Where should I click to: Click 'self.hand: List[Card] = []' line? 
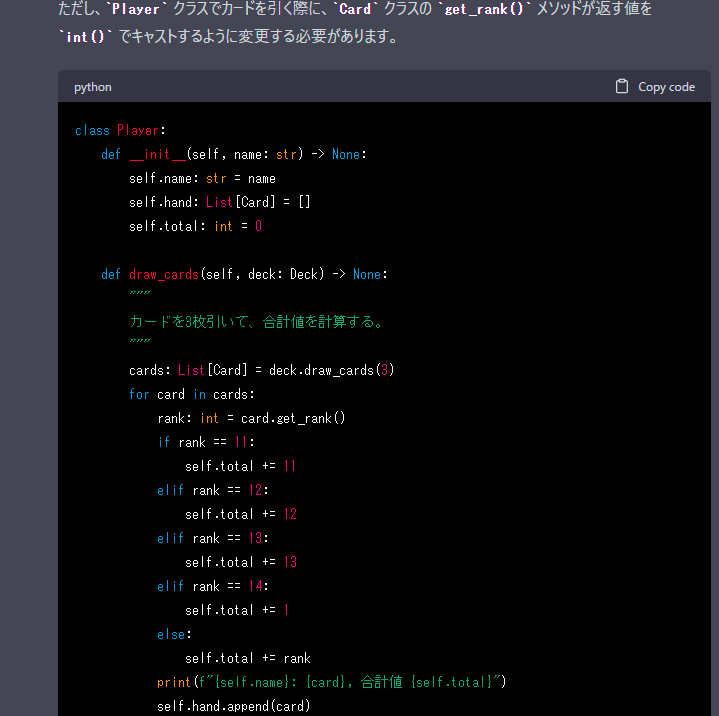pos(220,202)
